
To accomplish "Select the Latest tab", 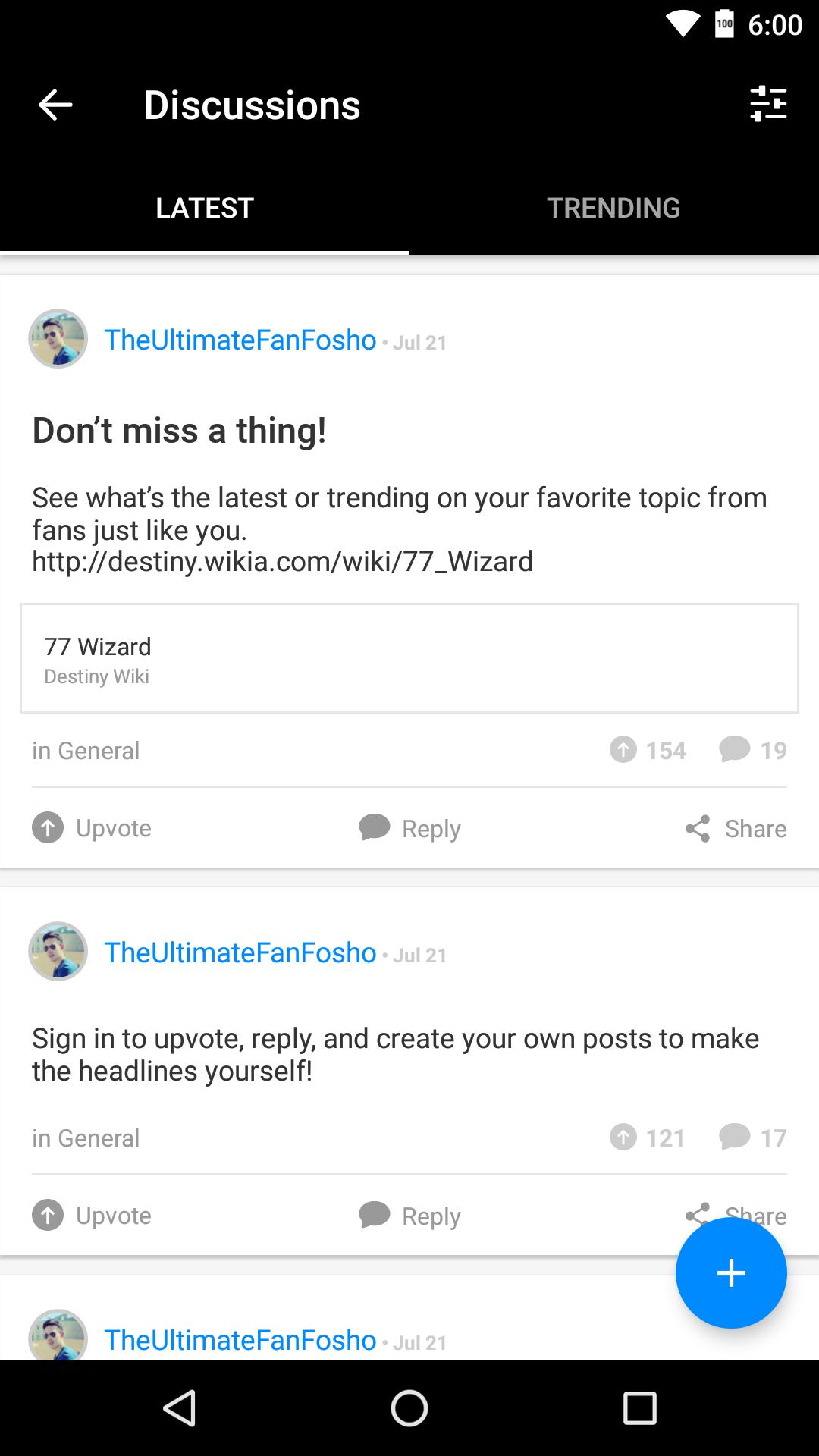I will point(205,208).
